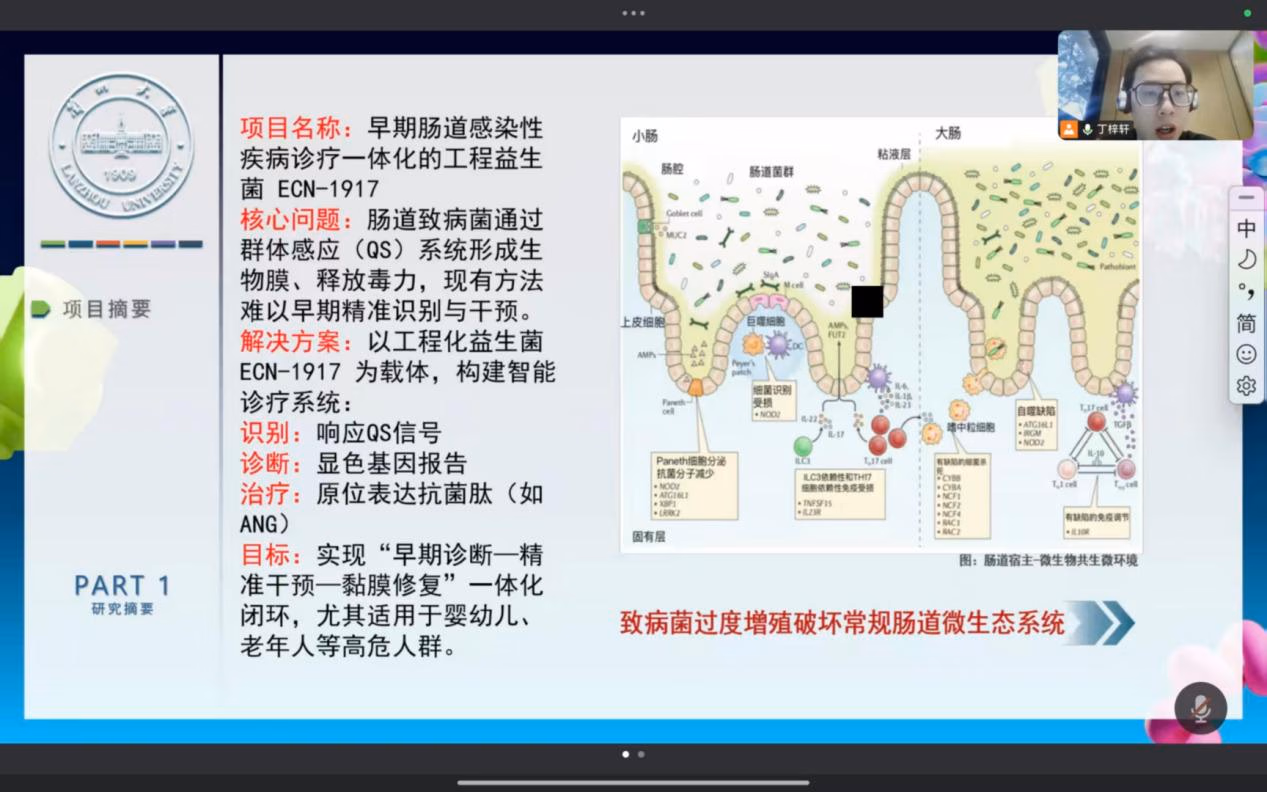The height and width of the screenshot is (792, 1267).
Task: Open input method settings gear
Action: click(x=1246, y=385)
